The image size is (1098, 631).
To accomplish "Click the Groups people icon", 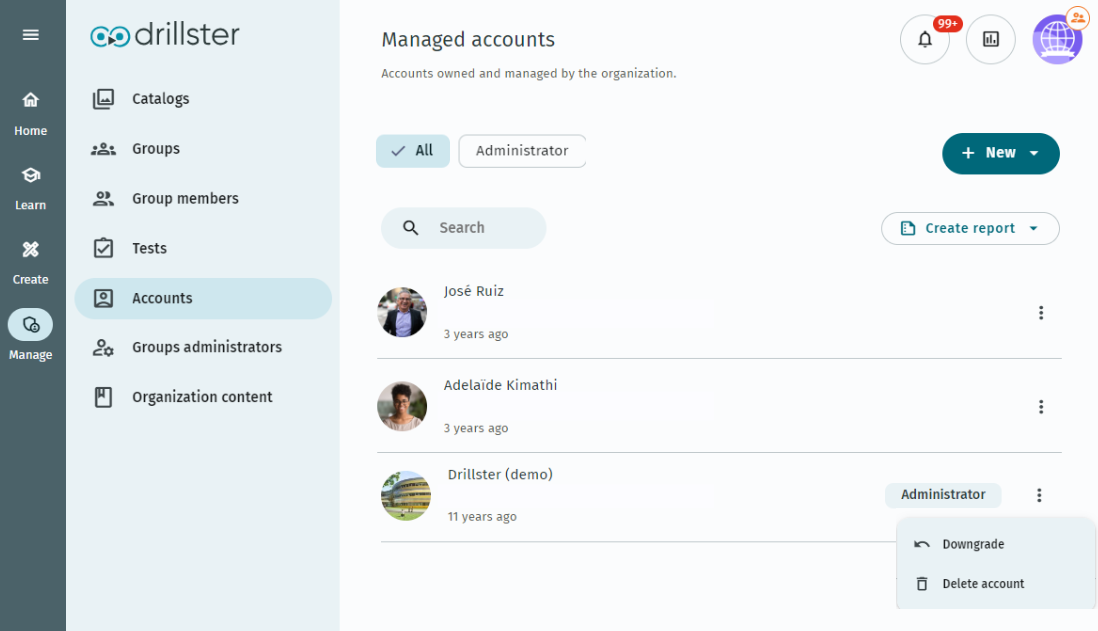I will coord(103,148).
